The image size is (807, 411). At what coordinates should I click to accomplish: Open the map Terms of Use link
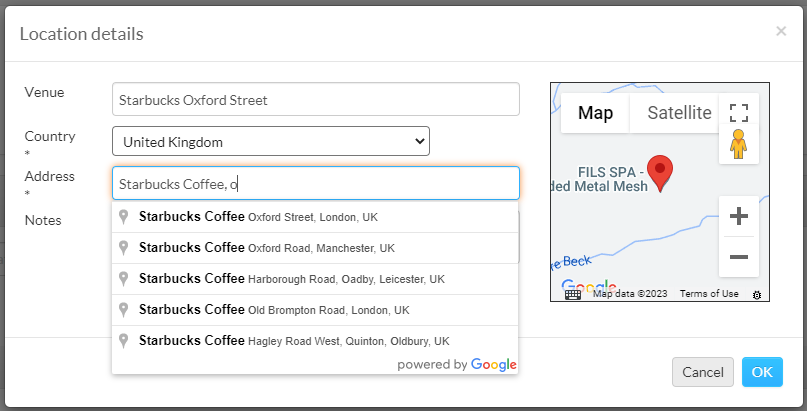[709, 294]
